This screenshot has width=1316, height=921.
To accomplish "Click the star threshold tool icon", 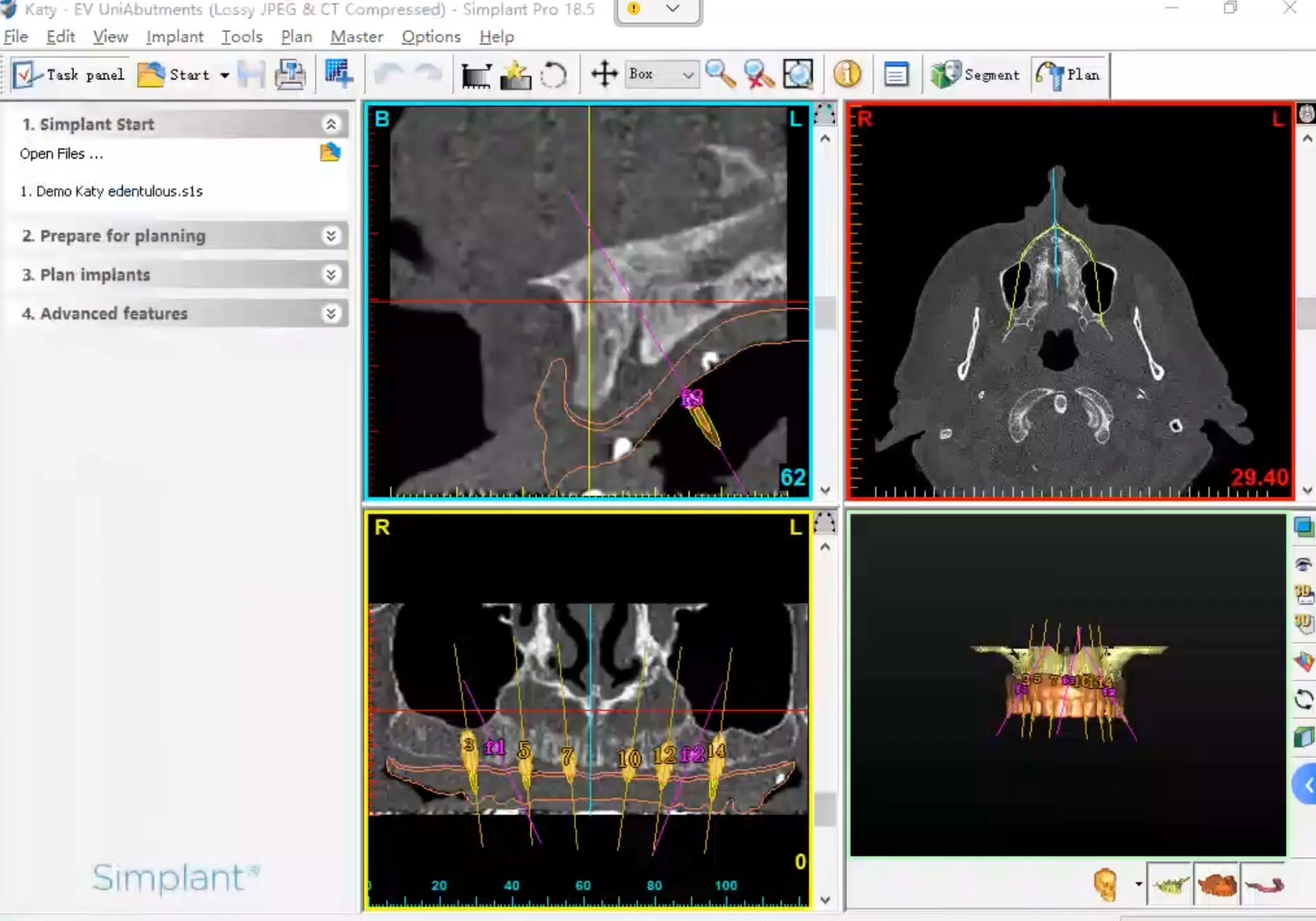I will click(515, 75).
